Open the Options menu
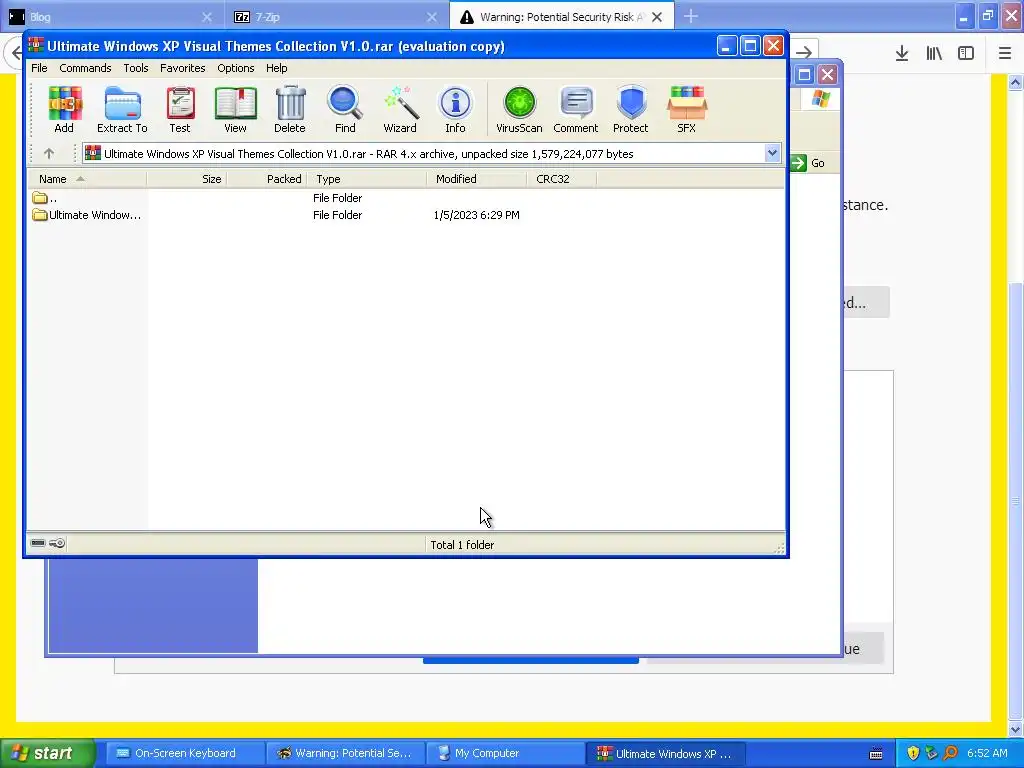 [236, 68]
